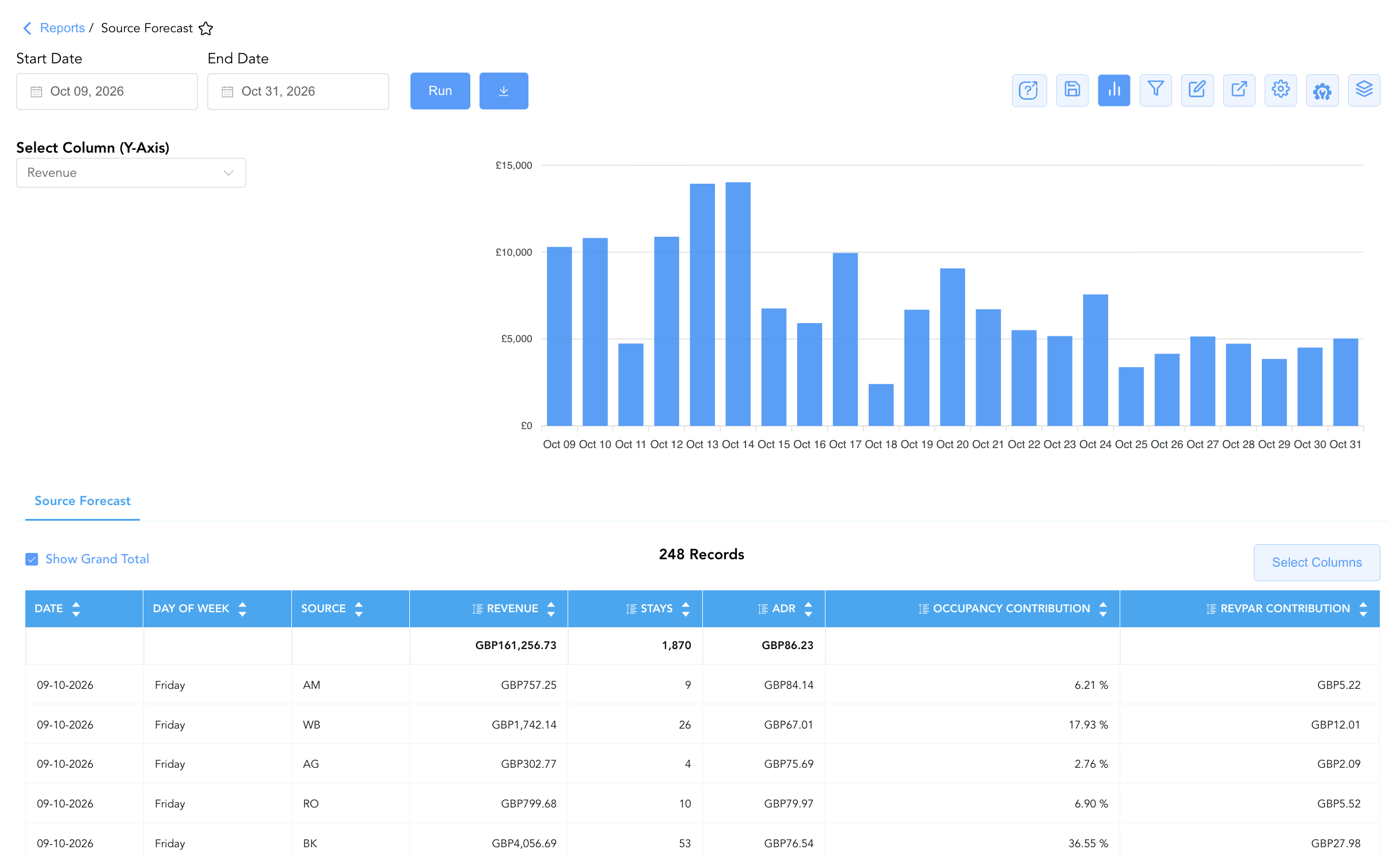
Task: Click the GBP4,056.69 revenue cell
Action: pyautogui.click(x=489, y=844)
